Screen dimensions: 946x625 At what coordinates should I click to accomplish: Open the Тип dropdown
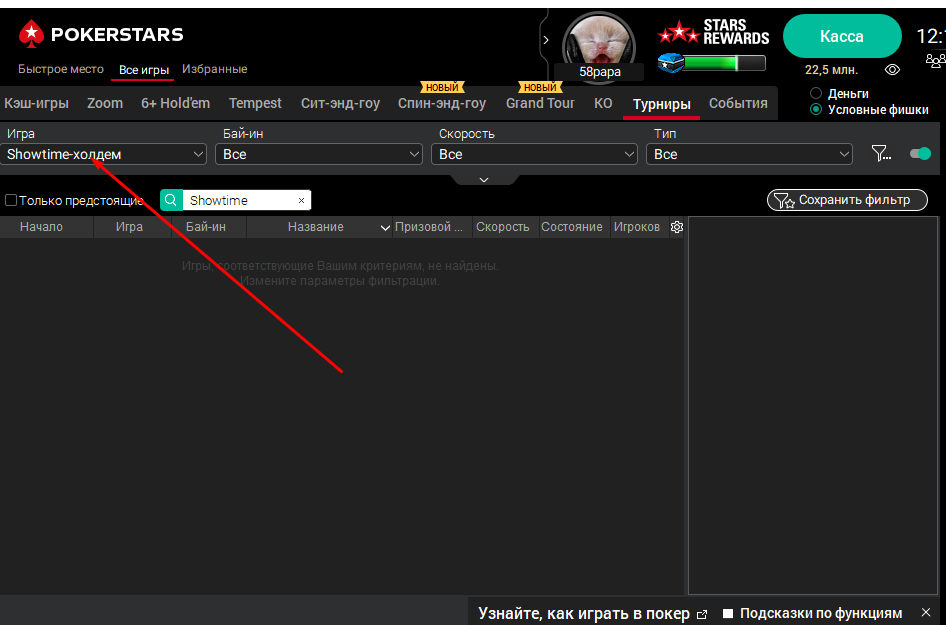(x=749, y=154)
